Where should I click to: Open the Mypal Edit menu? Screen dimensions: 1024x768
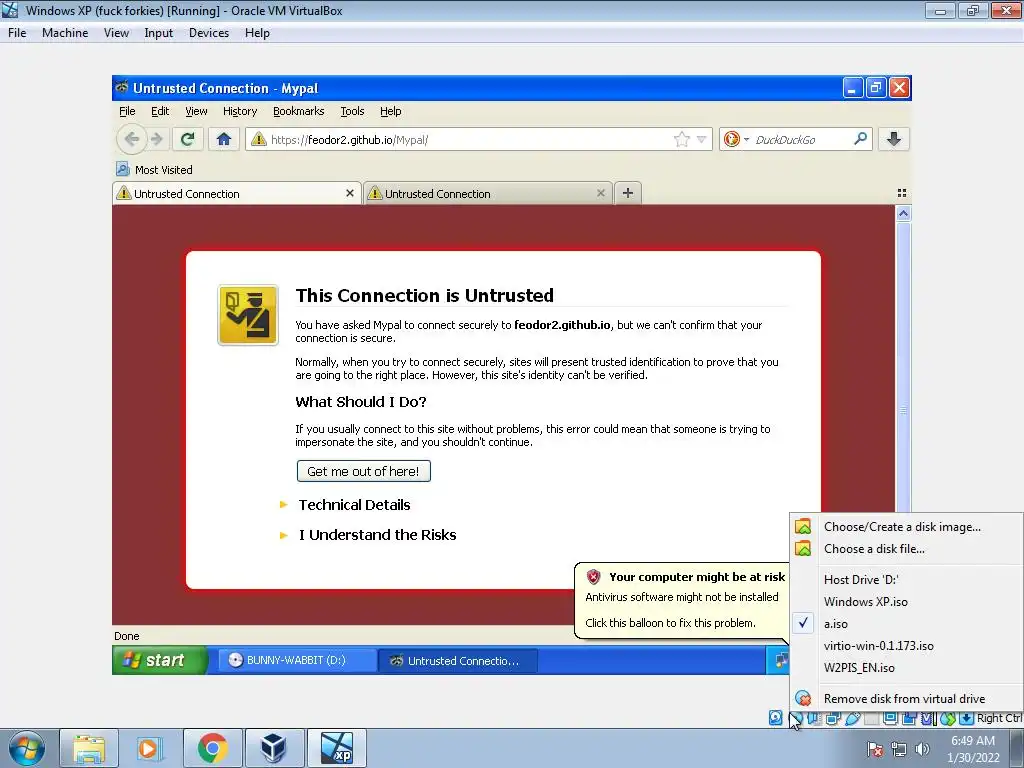(160, 111)
